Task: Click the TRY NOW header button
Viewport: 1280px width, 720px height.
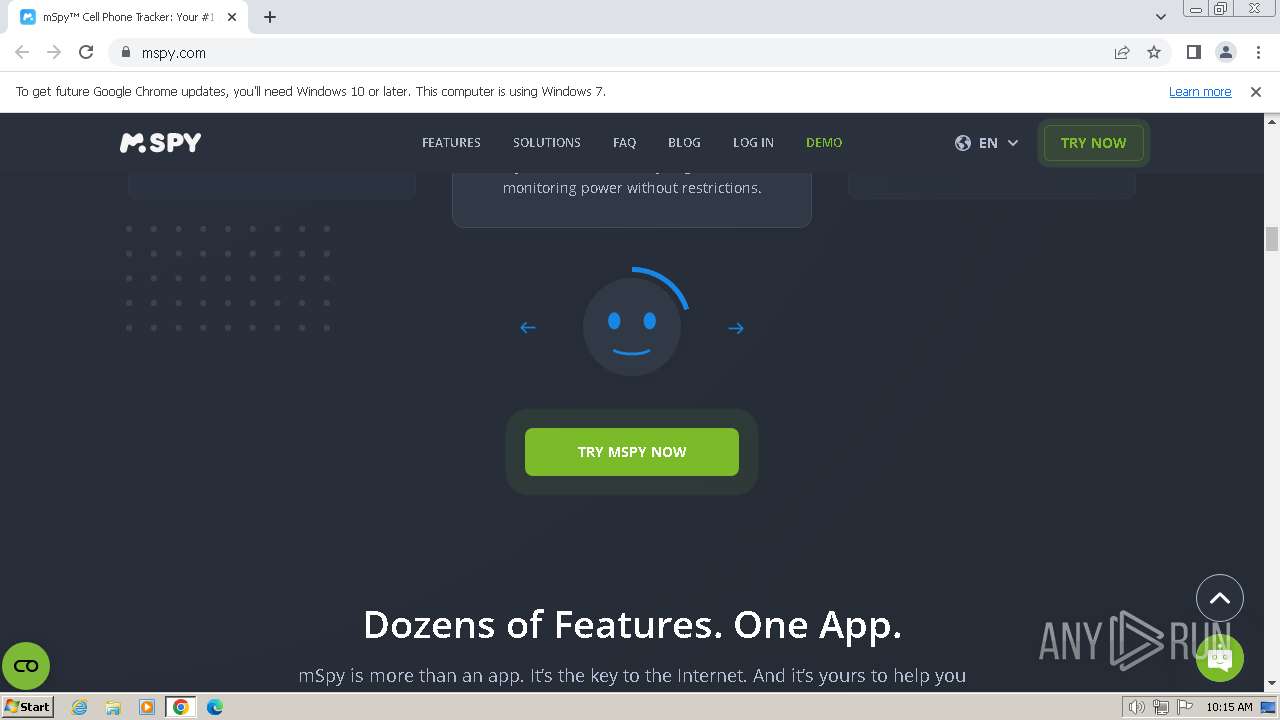Action: (1093, 143)
